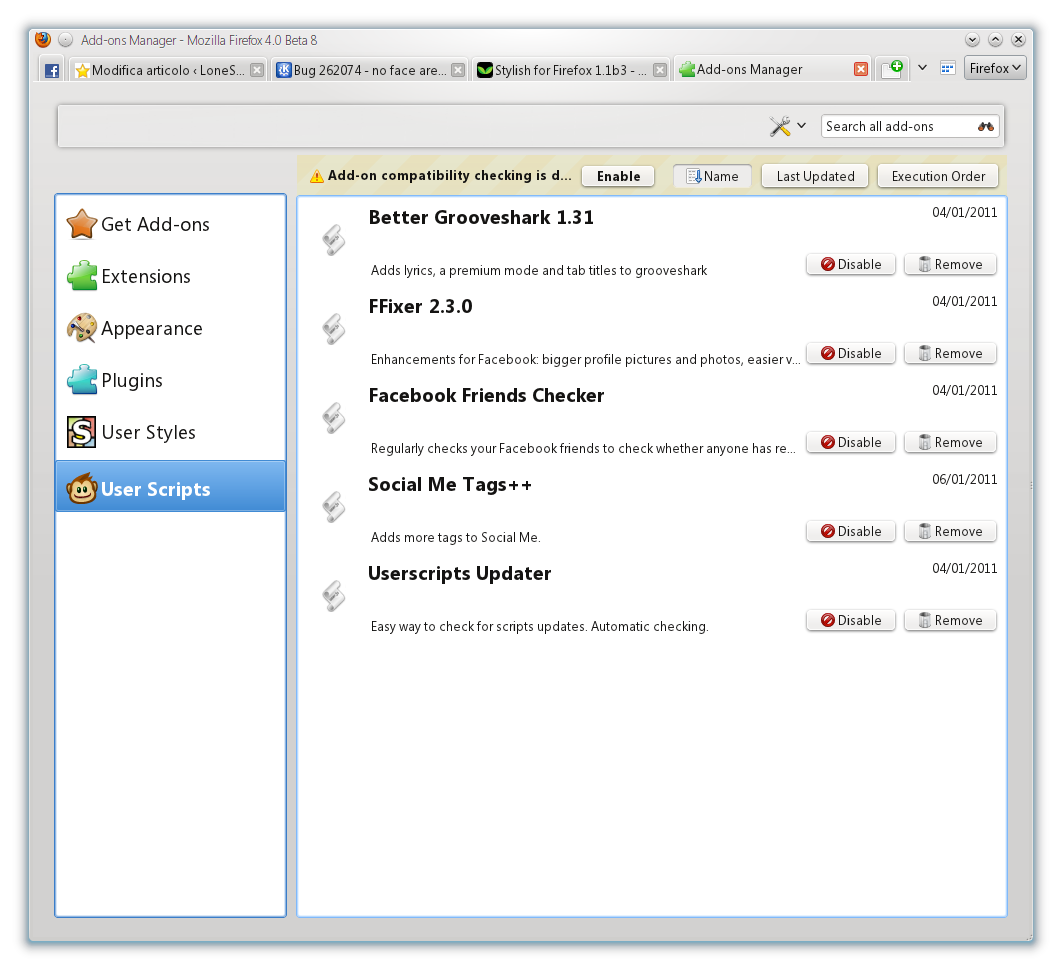Screen dimensions: 1062x970
Task: Click the Social Me Tags++ script icon
Action: (x=333, y=507)
